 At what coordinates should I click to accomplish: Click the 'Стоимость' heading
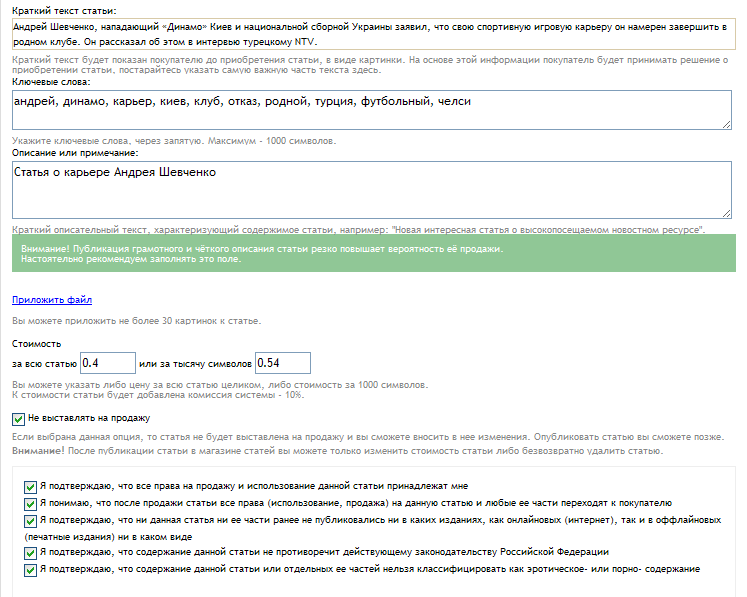tap(37, 344)
